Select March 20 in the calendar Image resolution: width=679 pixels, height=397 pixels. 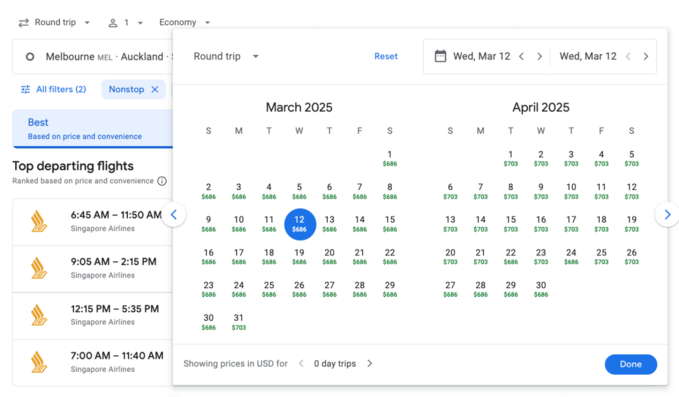329,256
